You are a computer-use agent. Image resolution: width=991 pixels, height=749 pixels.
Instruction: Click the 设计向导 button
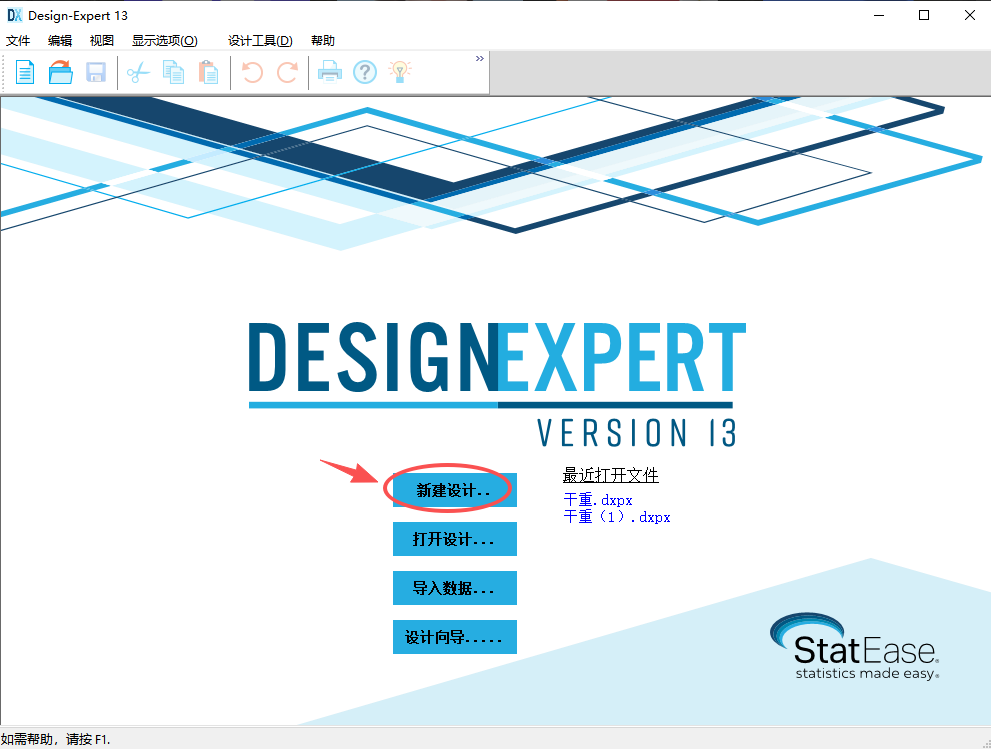pos(455,637)
